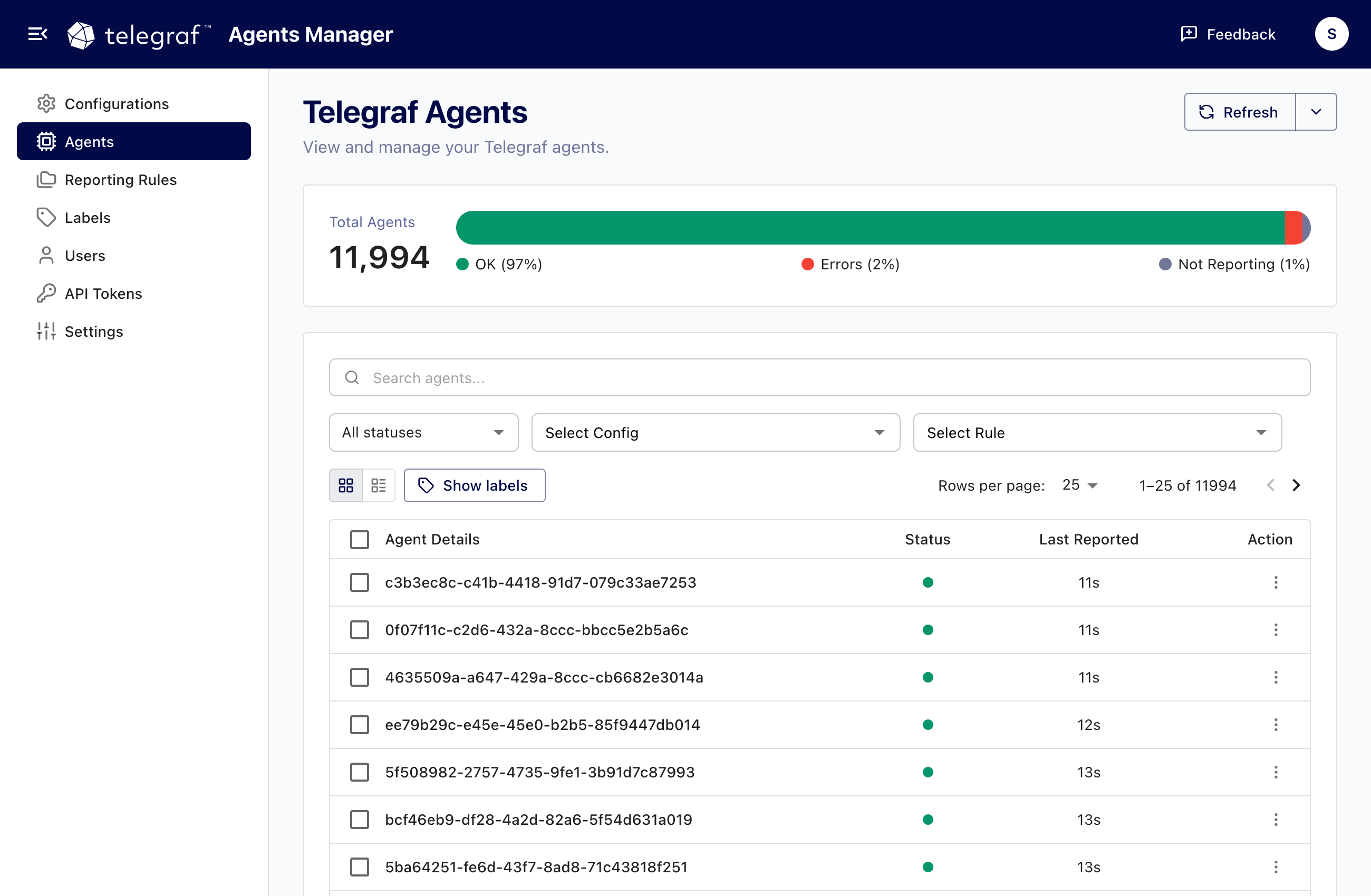
Task: Click the red Errors segment of status bar
Action: [1293, 228]
